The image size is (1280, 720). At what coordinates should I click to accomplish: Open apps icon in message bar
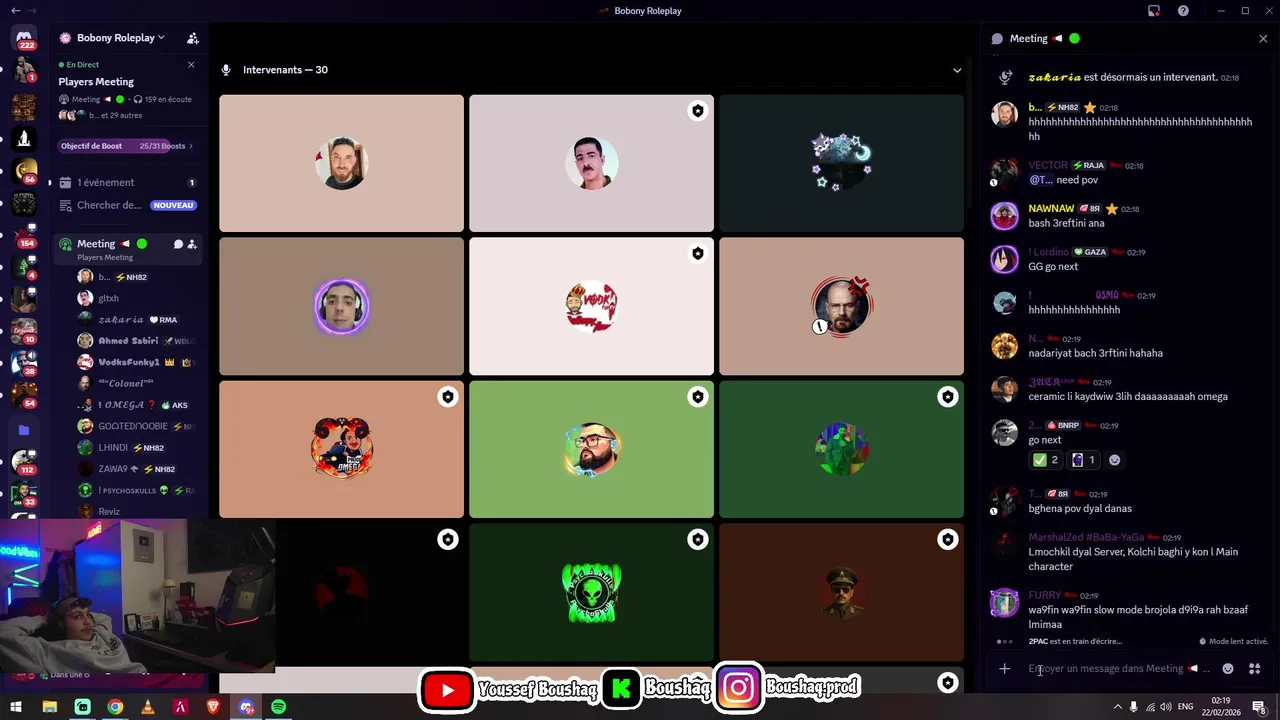(x=1254, y=668)
